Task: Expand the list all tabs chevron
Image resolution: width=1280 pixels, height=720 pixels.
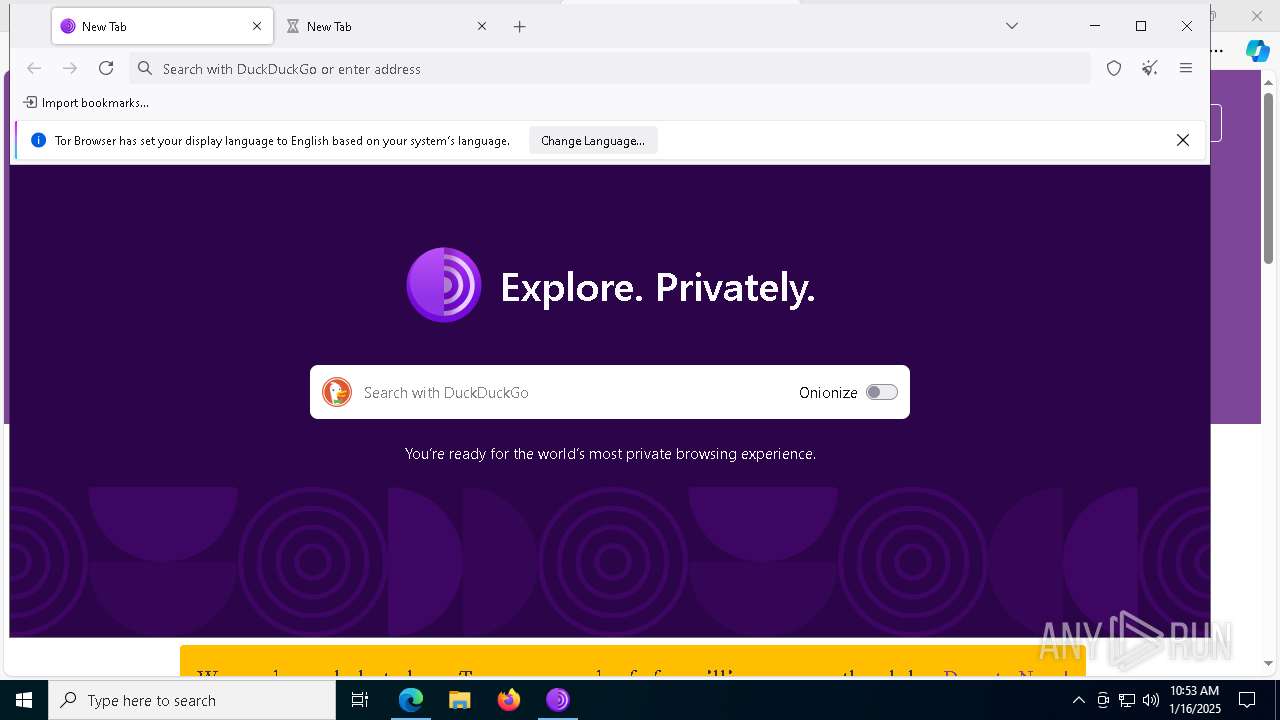Action: tap(1012, 26)
